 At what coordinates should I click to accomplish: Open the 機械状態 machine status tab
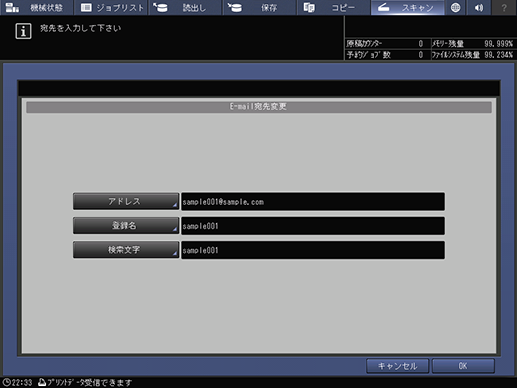coord(36,7)
